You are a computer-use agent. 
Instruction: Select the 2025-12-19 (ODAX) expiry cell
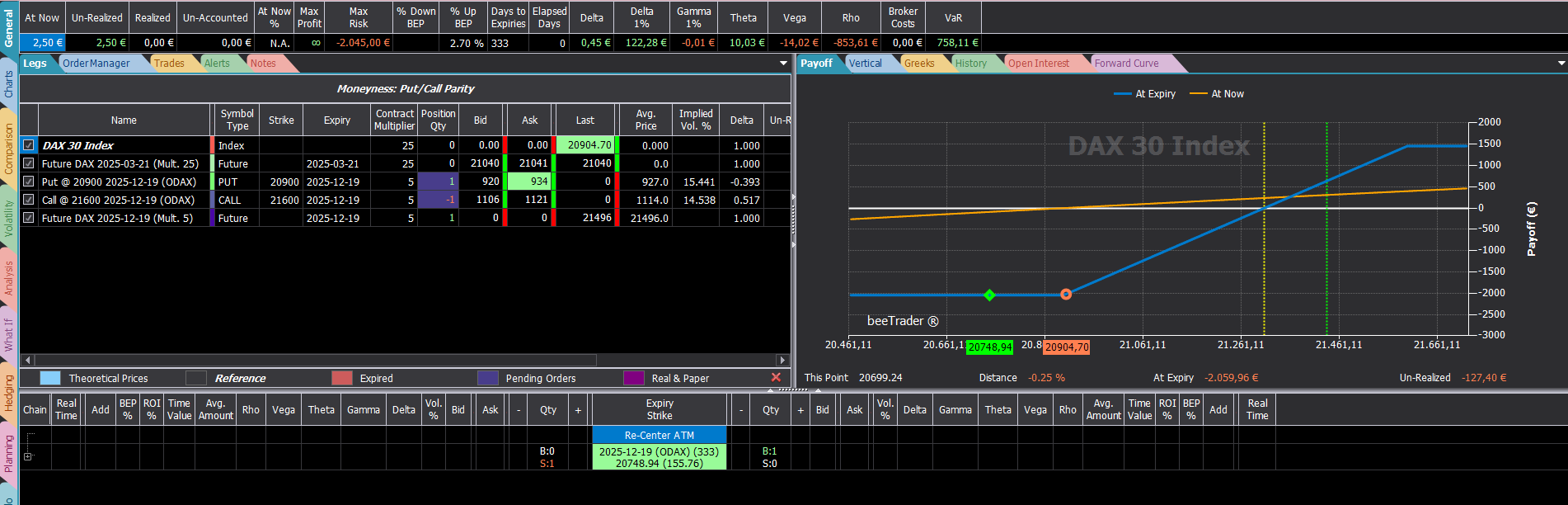[x=660, y=457]
